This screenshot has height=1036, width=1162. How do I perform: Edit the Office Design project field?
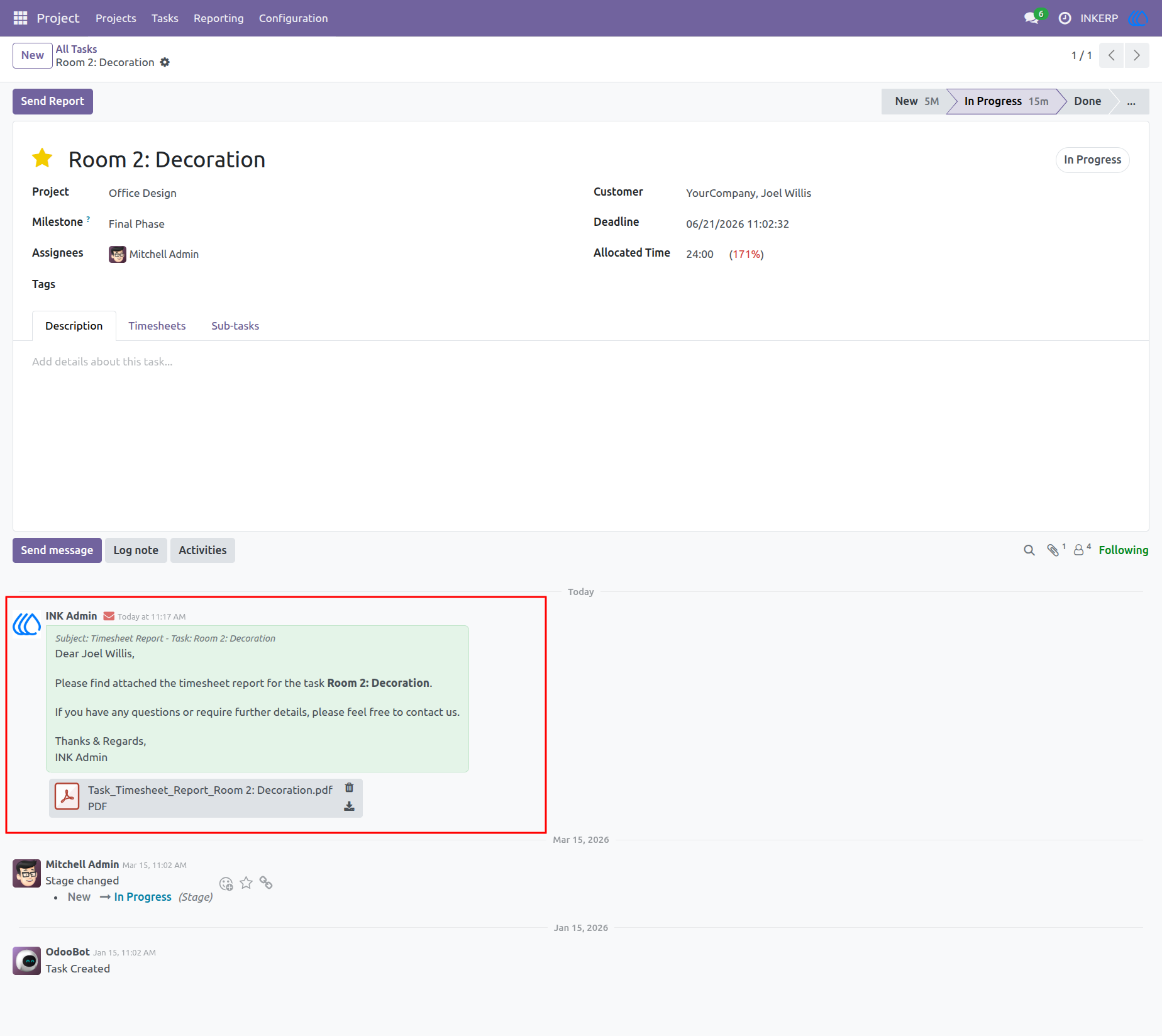coord(142,193)
